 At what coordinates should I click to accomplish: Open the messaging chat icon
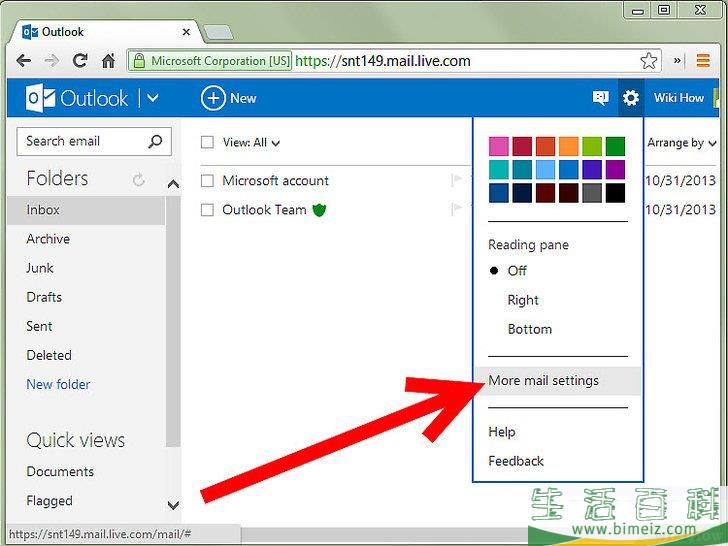(600, 98)
